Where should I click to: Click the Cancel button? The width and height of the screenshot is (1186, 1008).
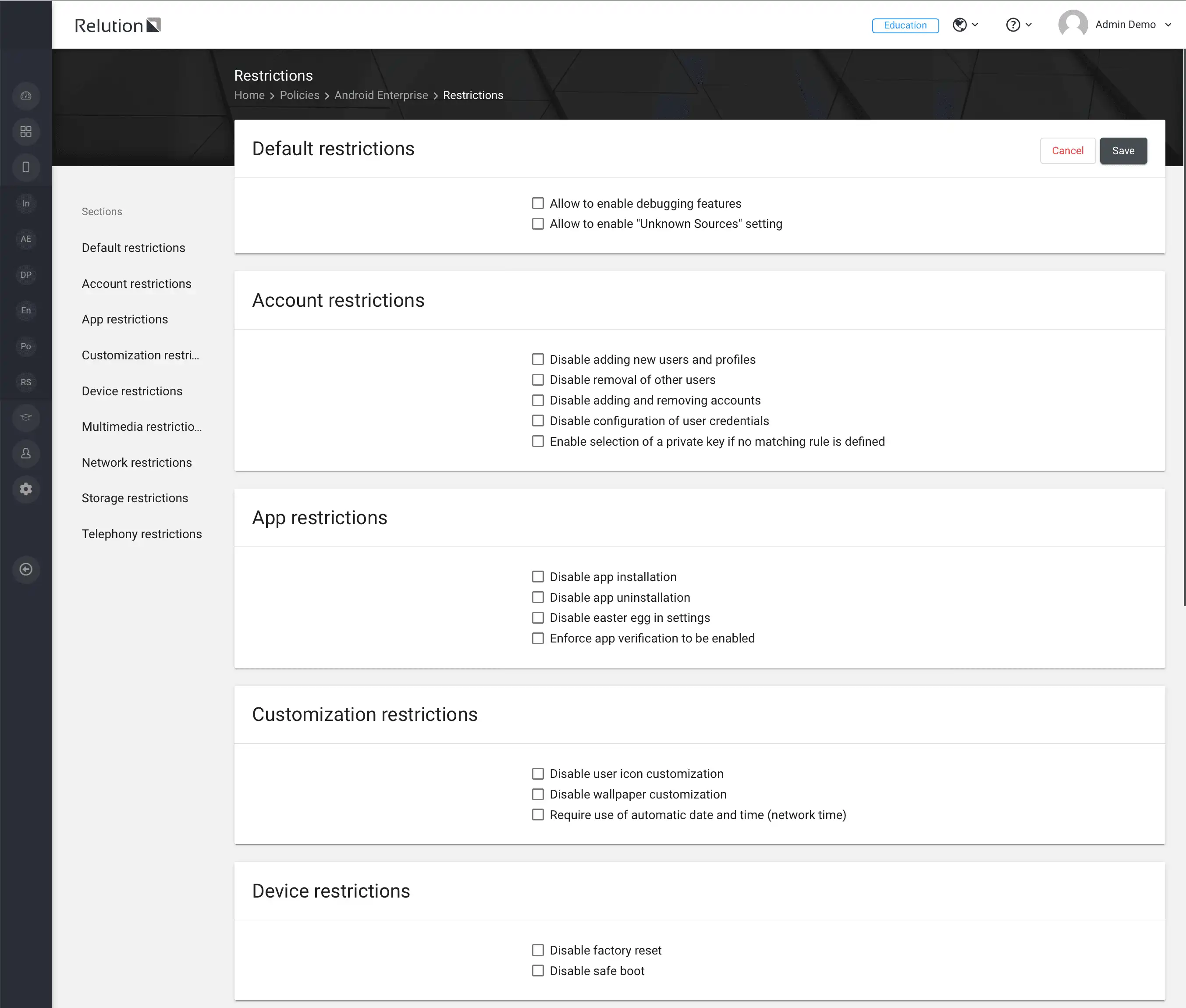click(x=1067, y=151)
